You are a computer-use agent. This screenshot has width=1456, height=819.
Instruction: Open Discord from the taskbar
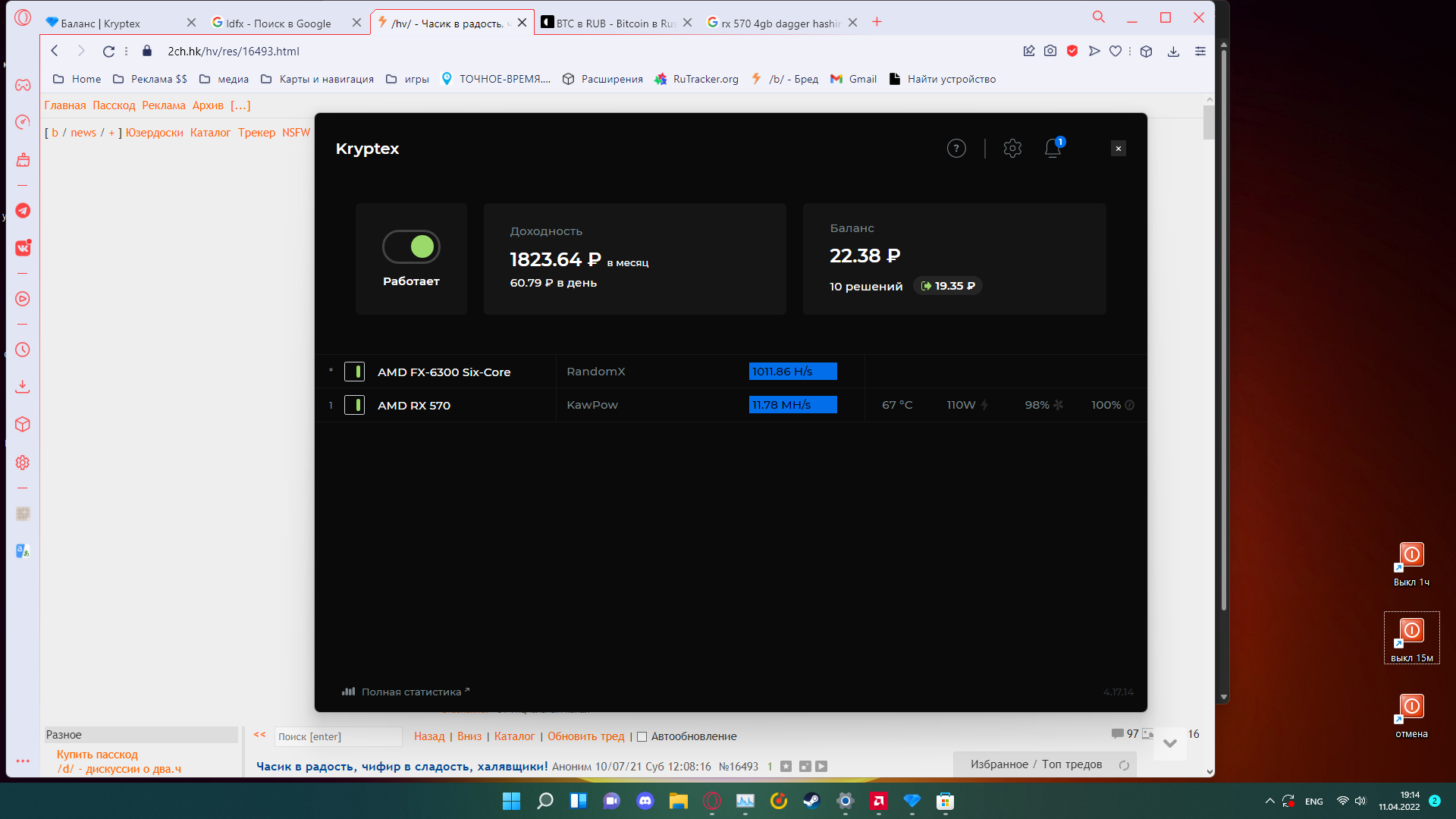click(645, 801)
